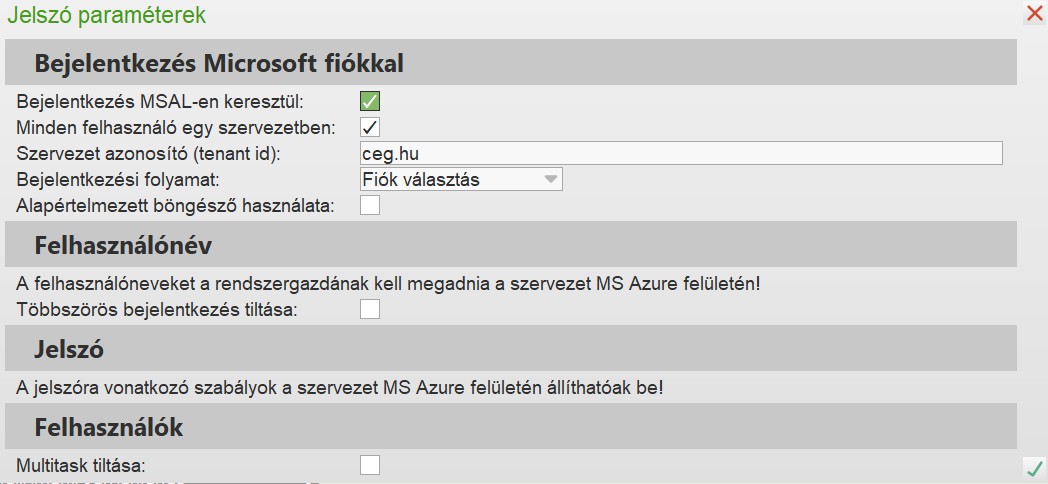Select the Jelszó section header
This screenshot has height=484, width=1048.
(70, 349)
